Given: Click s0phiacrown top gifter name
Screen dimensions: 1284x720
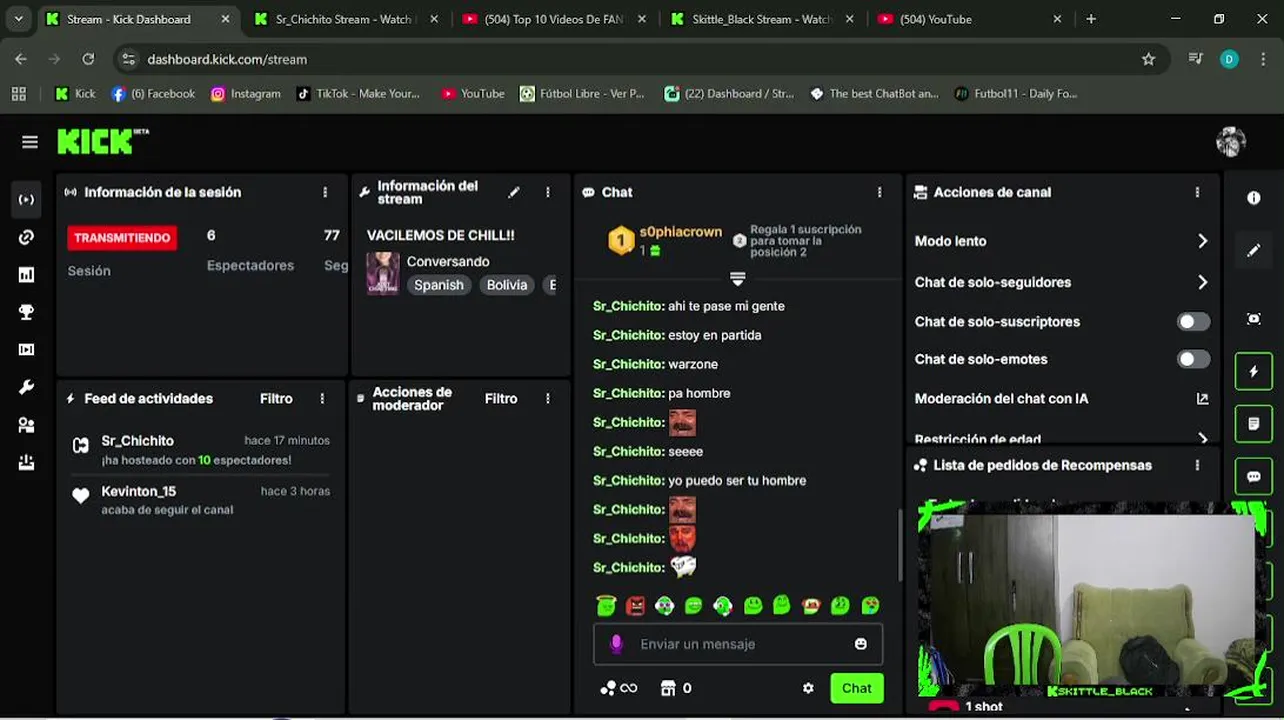Looking at the screenshot, I should 680,232.
